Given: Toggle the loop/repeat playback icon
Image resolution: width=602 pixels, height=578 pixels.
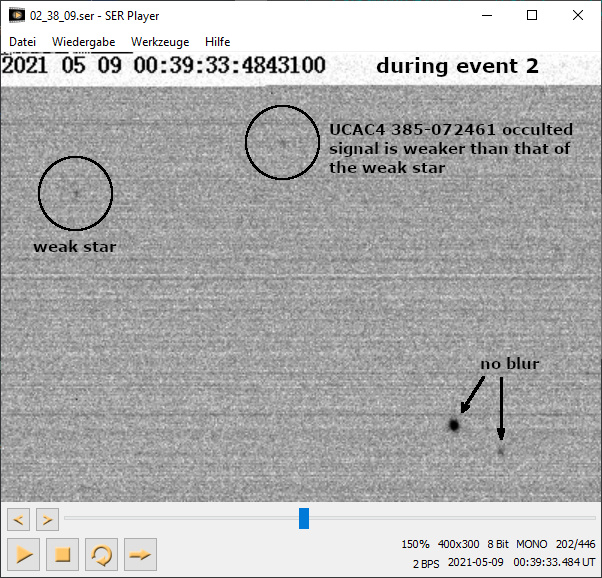Looking at the screenshot, I should [101, 553].
